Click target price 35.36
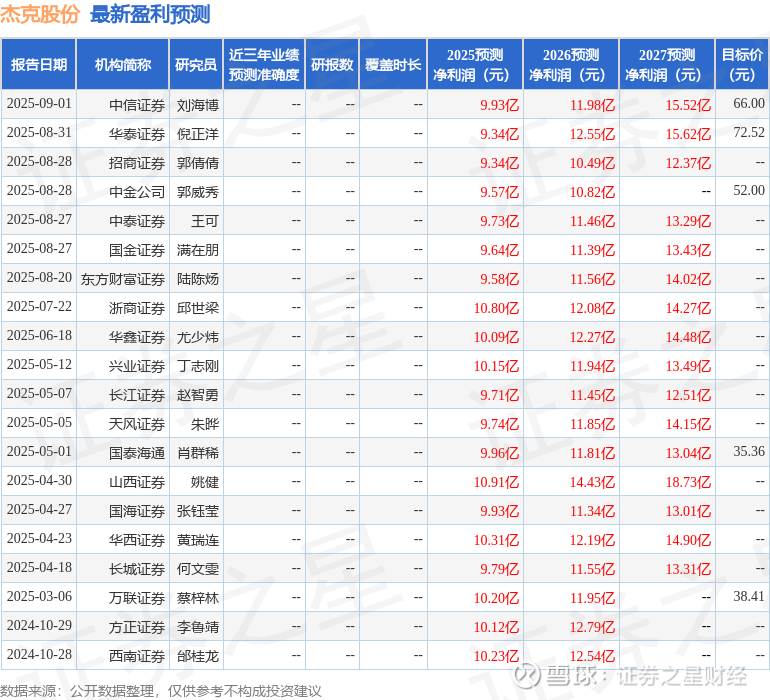 pyautogui.click(x=748, y=451)
